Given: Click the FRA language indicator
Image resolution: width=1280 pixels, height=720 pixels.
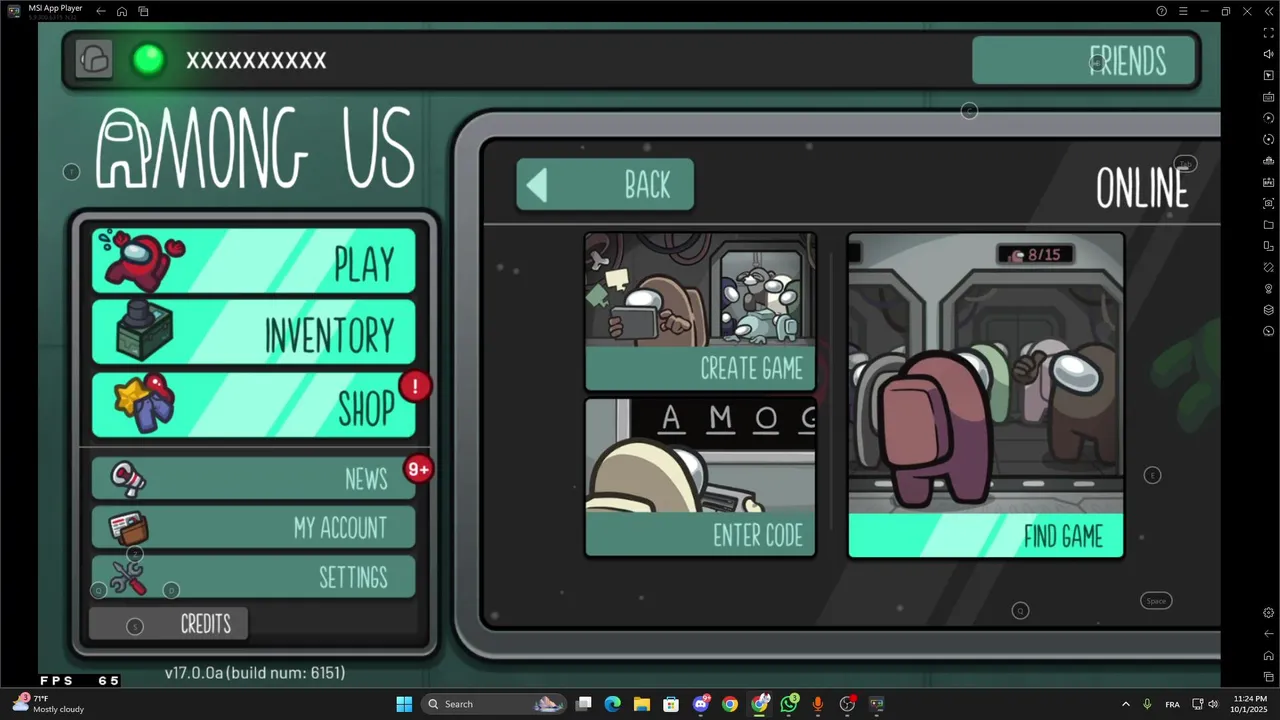Looking at the screenshot, I should point(1172,704).
